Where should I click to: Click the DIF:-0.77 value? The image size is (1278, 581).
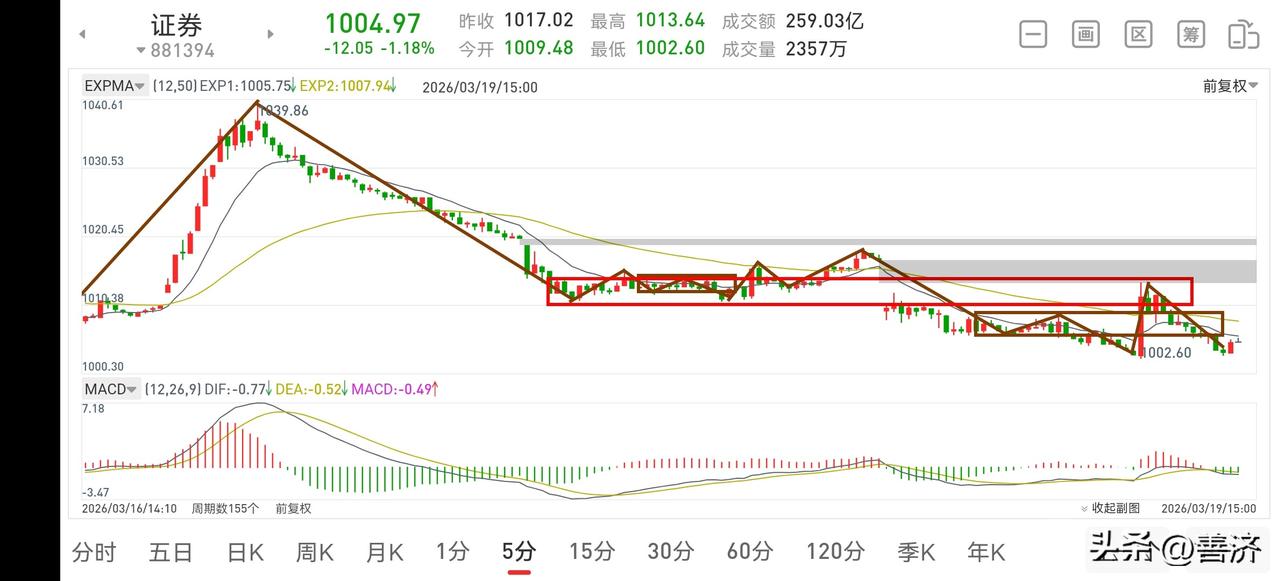tap(237, 389)
